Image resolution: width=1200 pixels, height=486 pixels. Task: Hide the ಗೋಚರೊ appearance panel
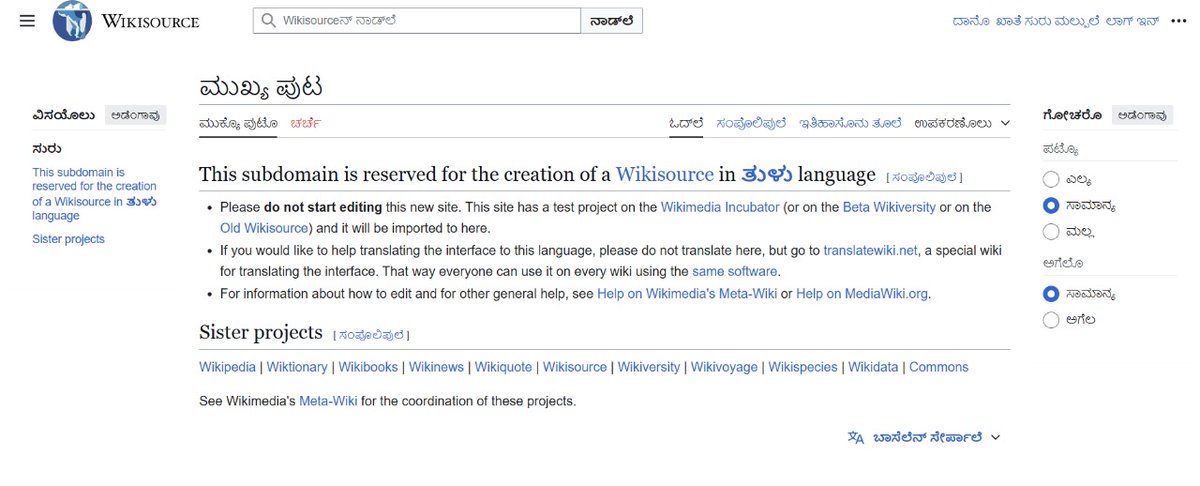tap(1142, 115)
